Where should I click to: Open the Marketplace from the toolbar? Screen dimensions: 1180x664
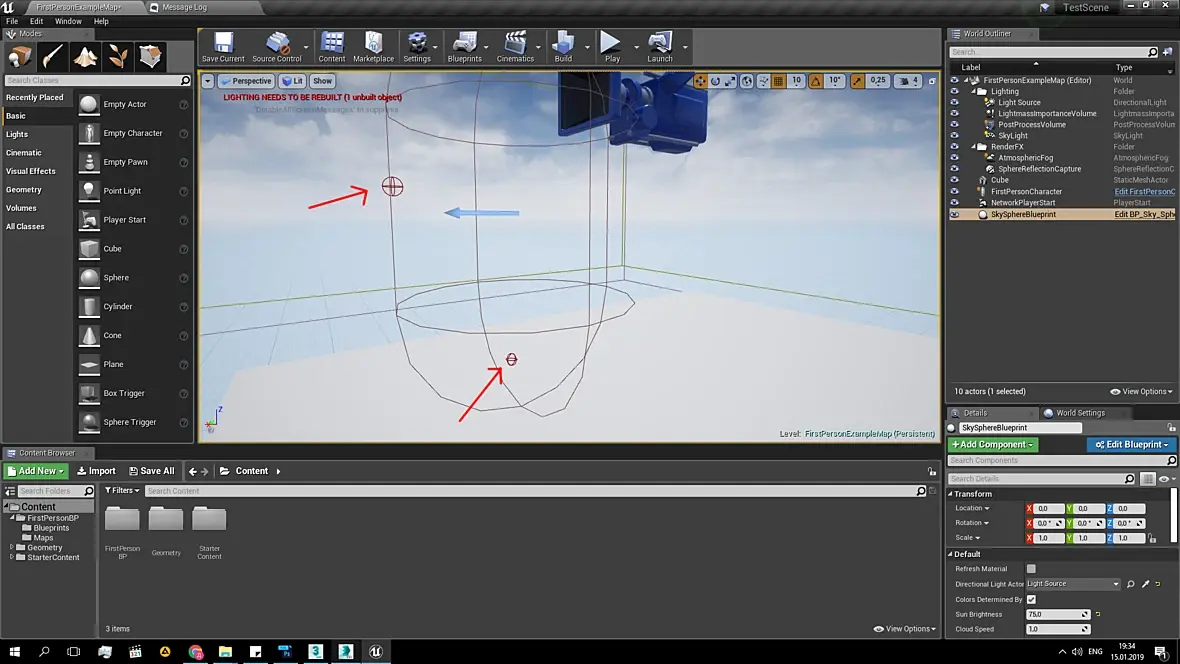click(373, 45)
